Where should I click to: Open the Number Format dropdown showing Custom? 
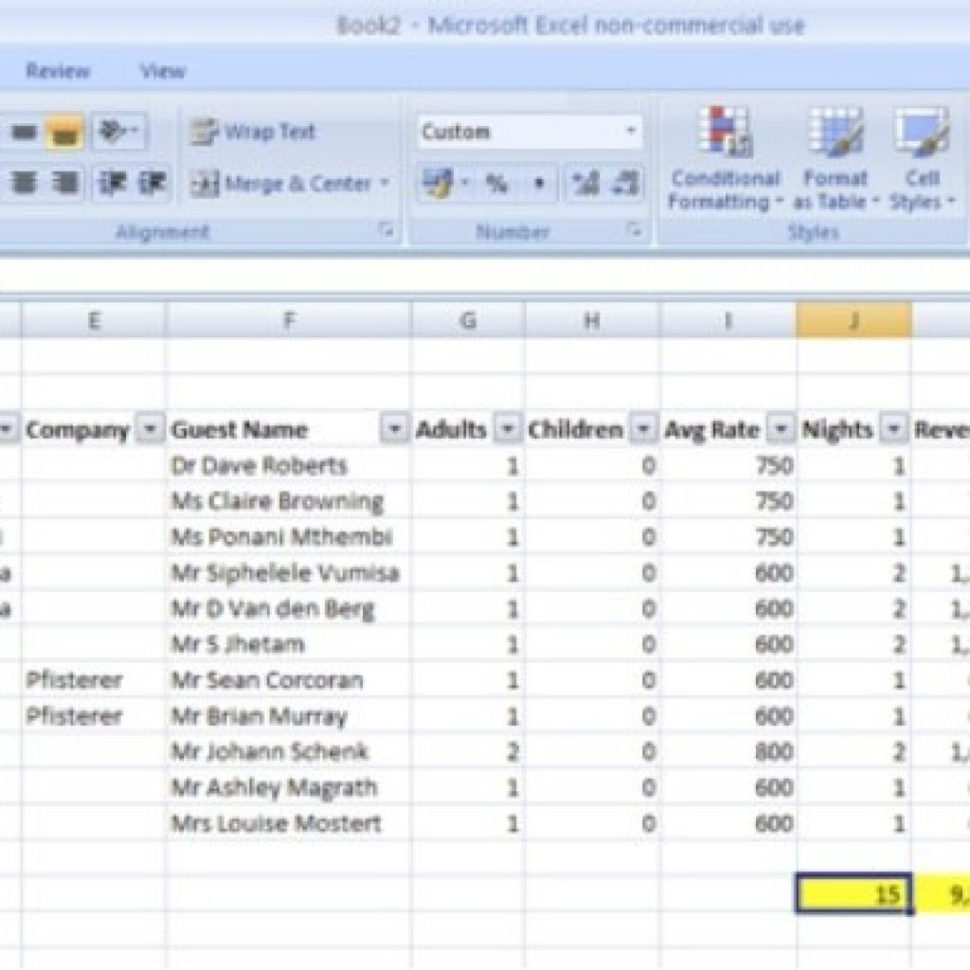tap(530, 131)
